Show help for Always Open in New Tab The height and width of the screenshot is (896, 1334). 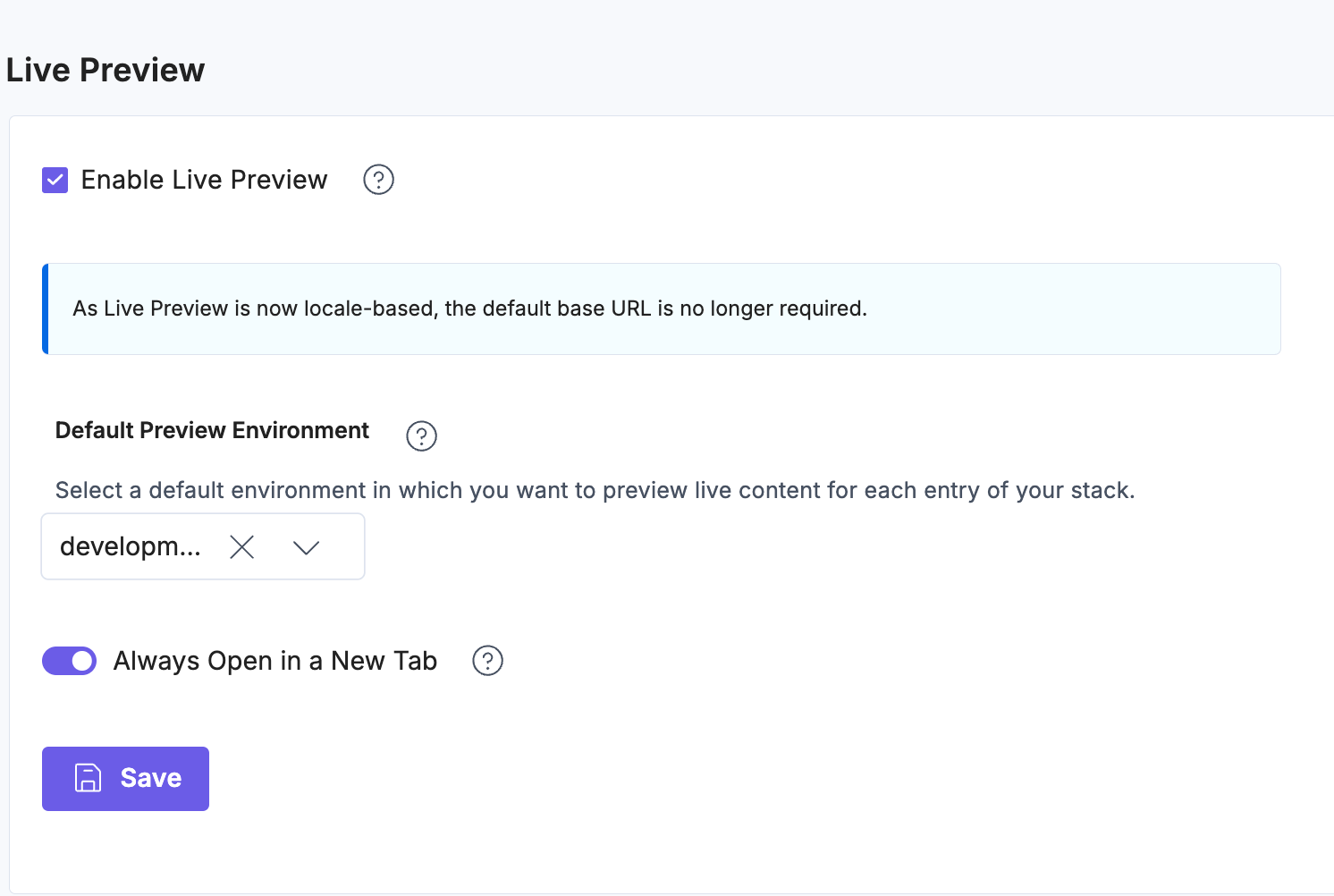487,661
